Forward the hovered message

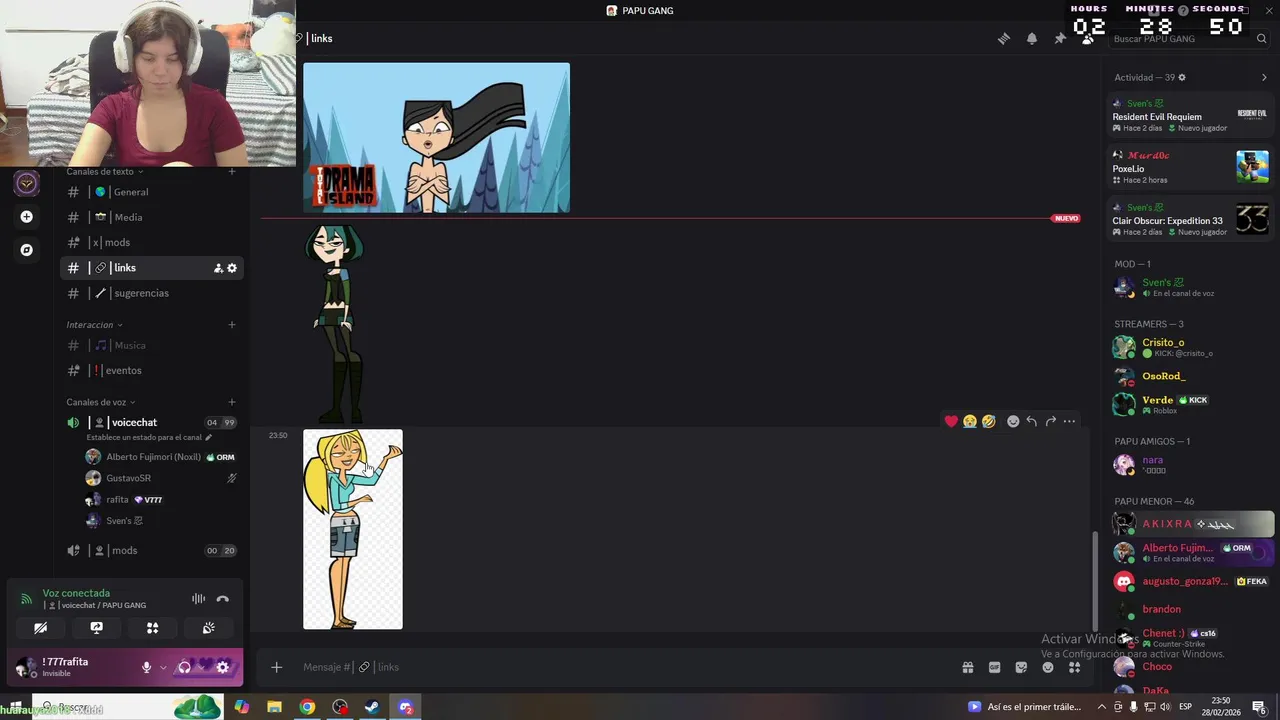click(x=1051, y=421)
